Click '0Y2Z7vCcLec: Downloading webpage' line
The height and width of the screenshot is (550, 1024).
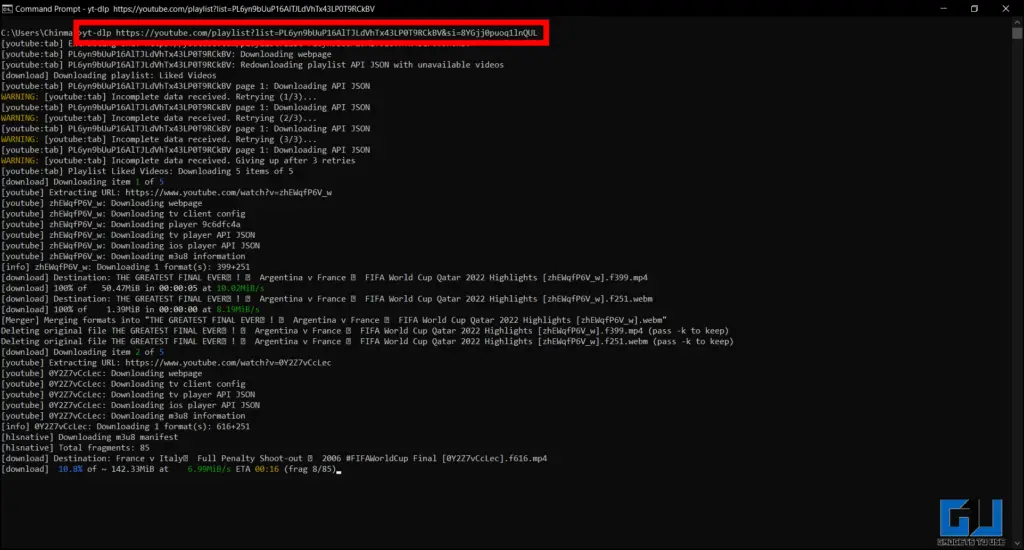click(x=101, y=373)
